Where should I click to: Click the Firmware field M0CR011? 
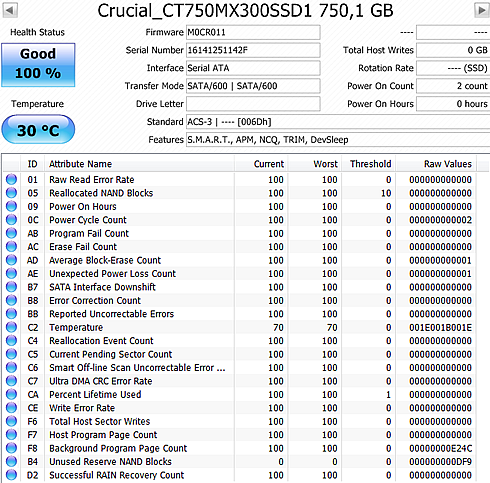(253, 32)
